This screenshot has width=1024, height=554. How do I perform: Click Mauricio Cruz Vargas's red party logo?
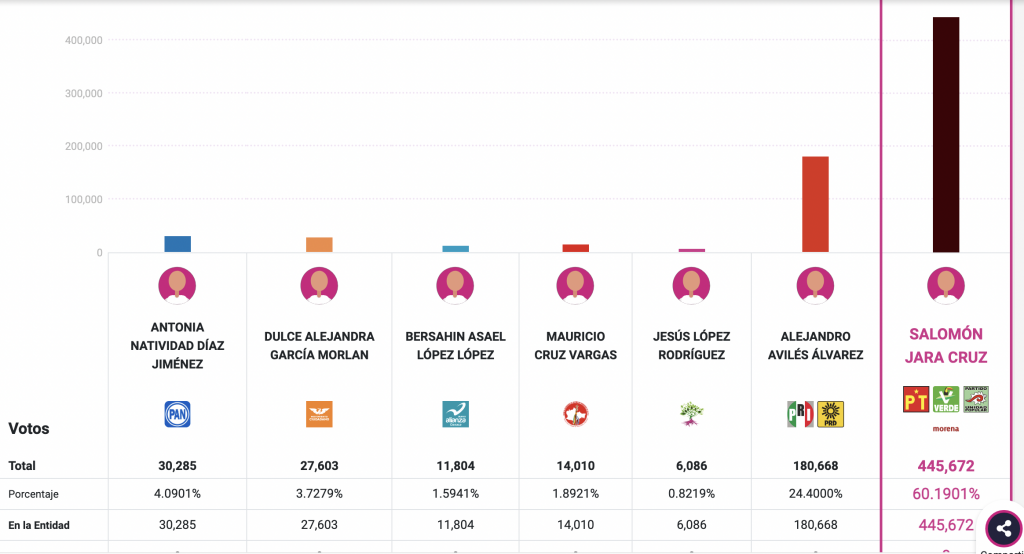tap(575, 414)
